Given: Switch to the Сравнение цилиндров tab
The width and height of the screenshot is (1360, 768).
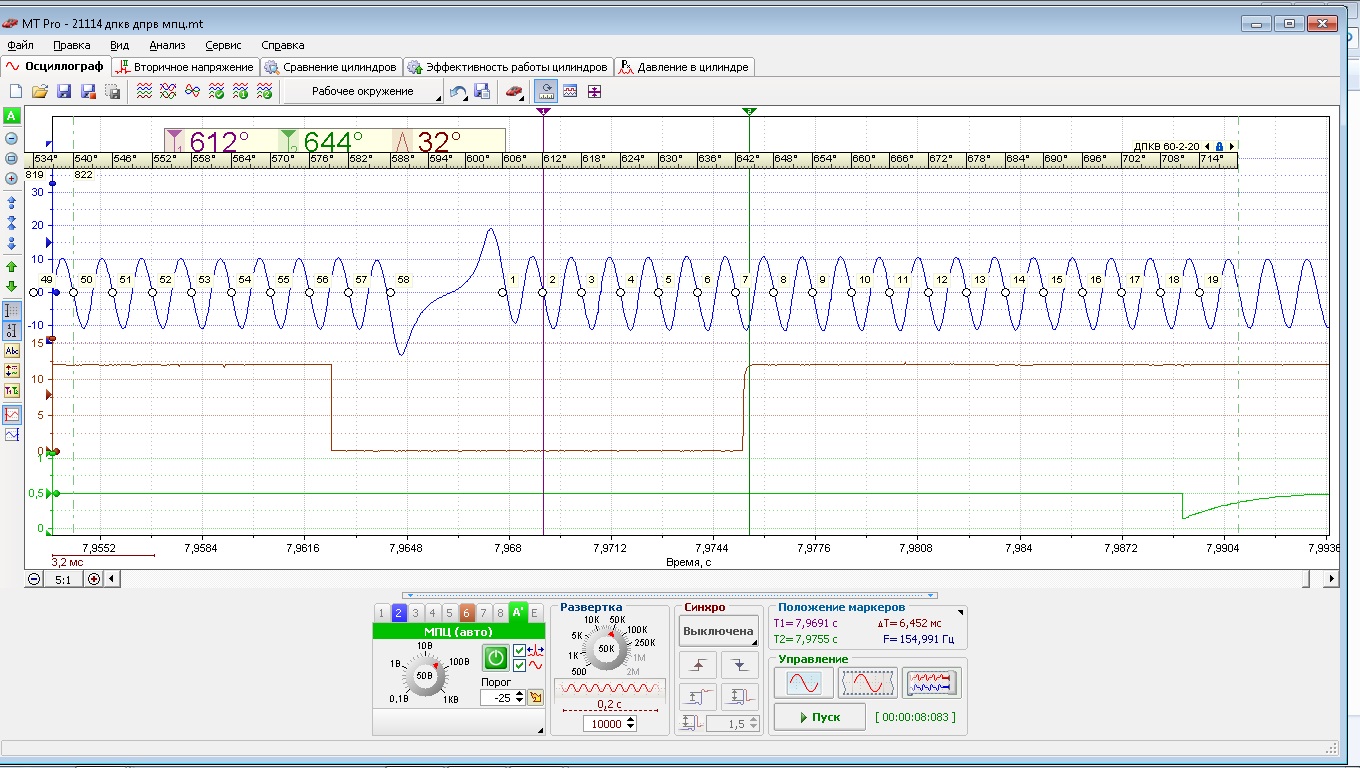Looking at the screenshot, I should (331, 67).
